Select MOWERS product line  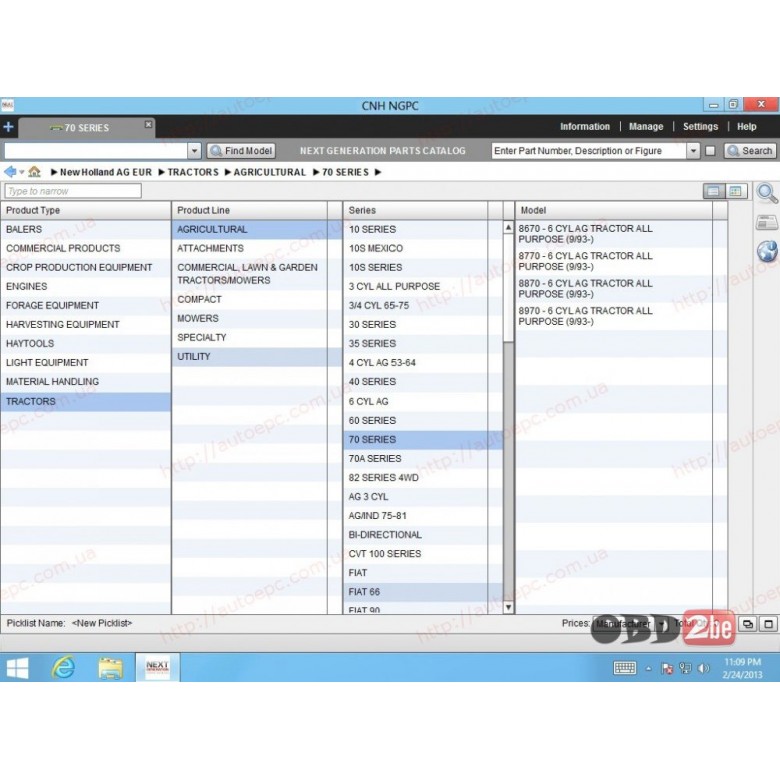tap(256, 318)
